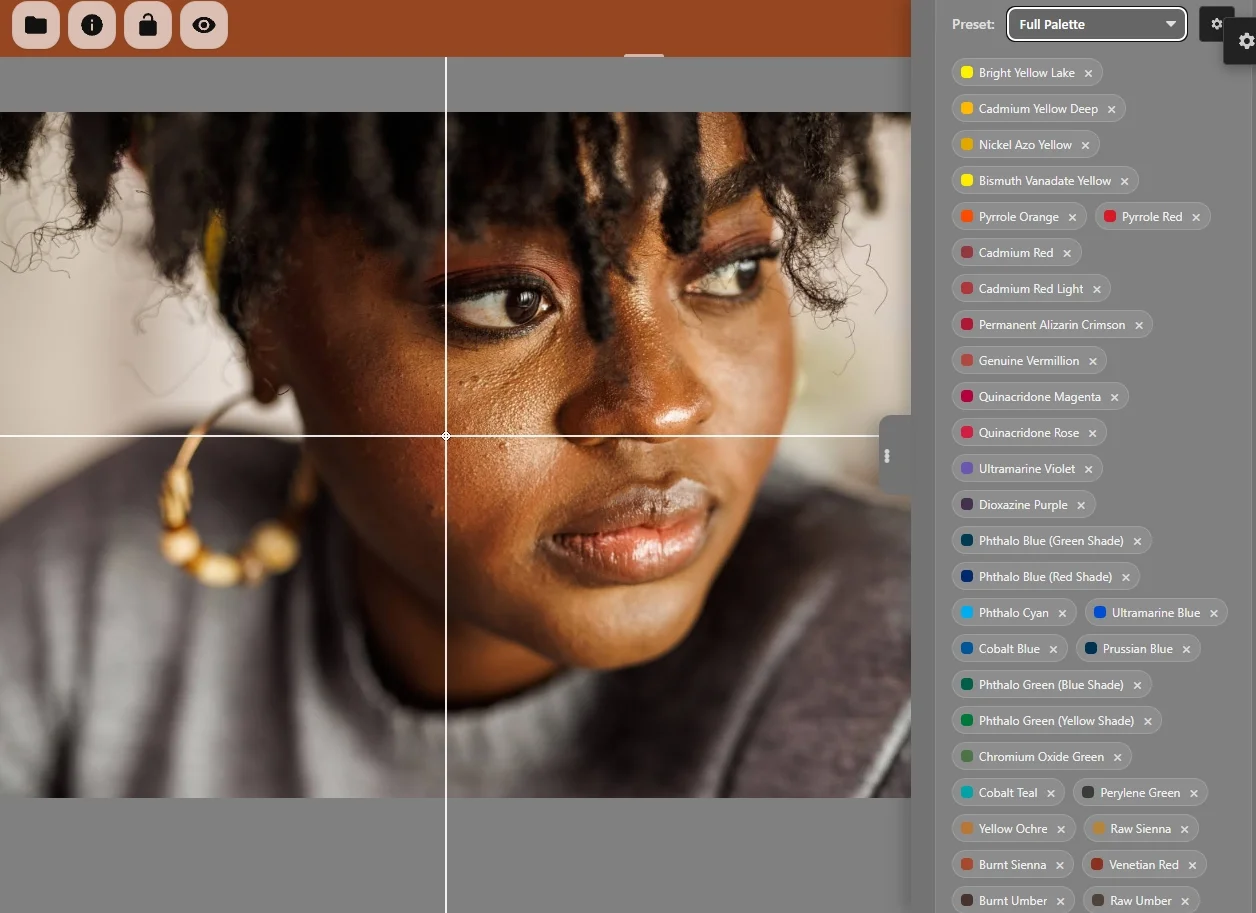Delete Quinacridone Magenta using its x icon
This screenshot has width=1256, height=913.
click(x=1114, y=397)
